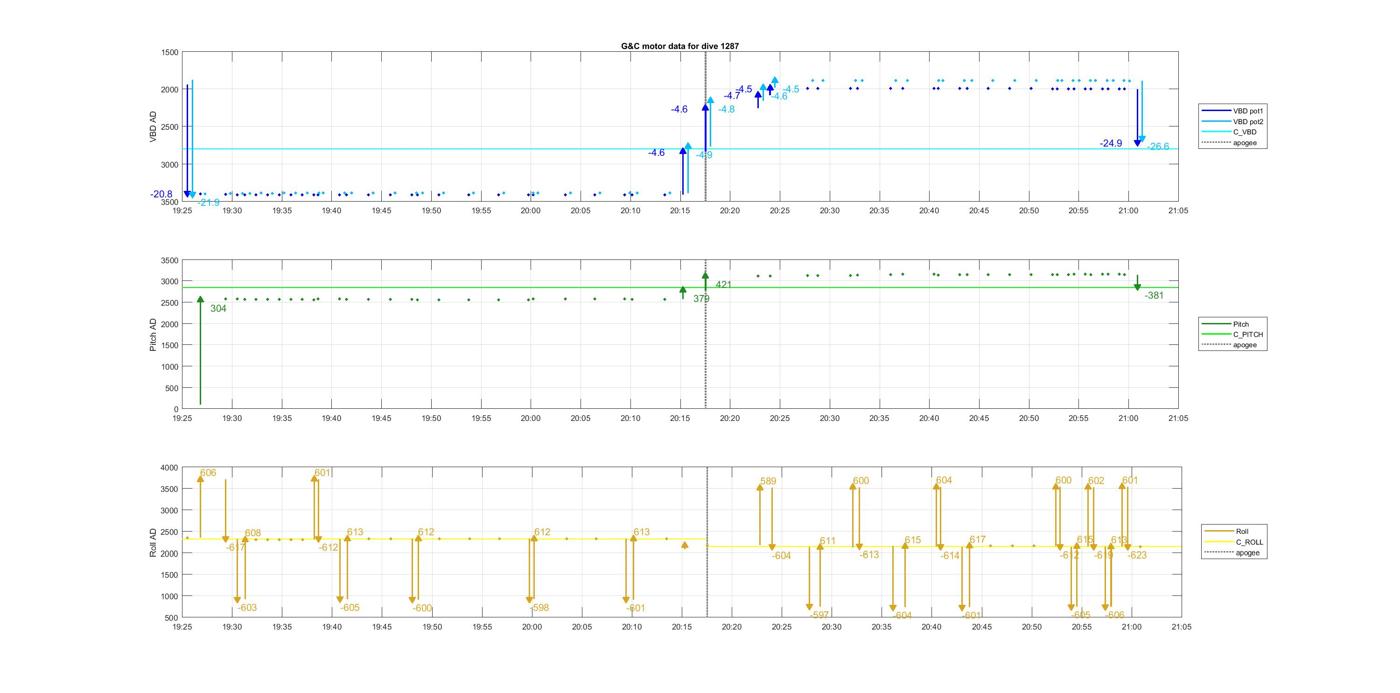
Task: Click the '4000' tick on the Roll AD axis
Action: coord(170,467)
